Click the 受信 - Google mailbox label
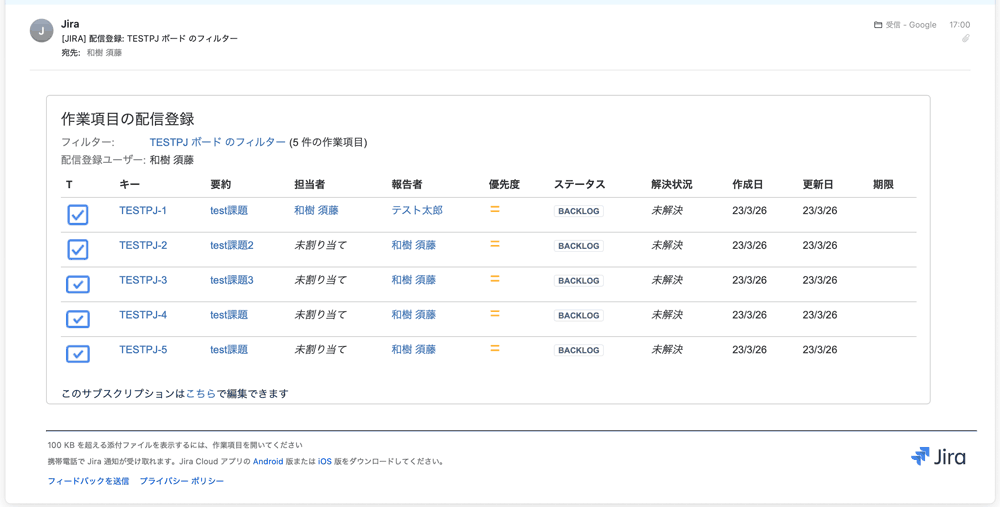1000x507 pixels. [911, 25]
